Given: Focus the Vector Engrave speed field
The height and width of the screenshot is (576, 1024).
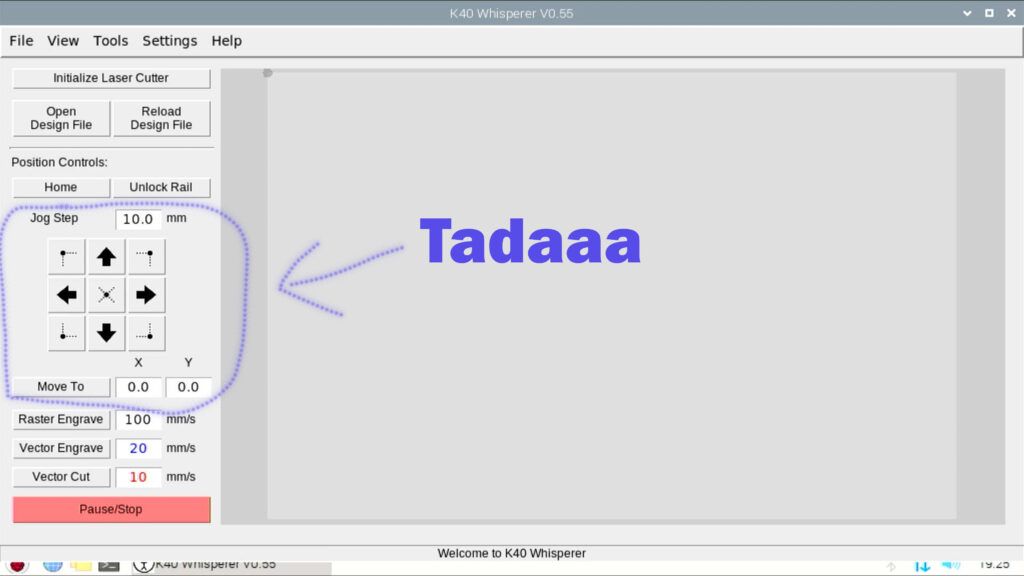Looking at the screenshot, I should pyautogui.click(x=138, y=448).
